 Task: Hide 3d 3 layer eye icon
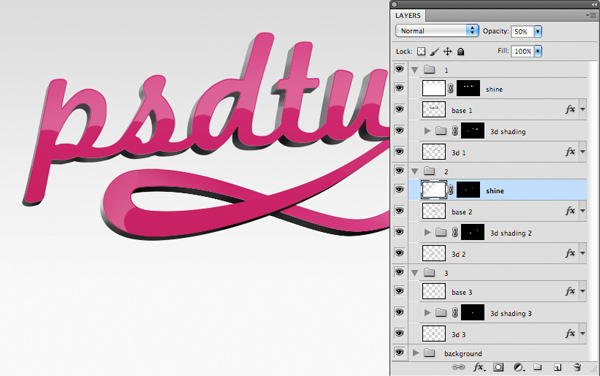(399, 333)
